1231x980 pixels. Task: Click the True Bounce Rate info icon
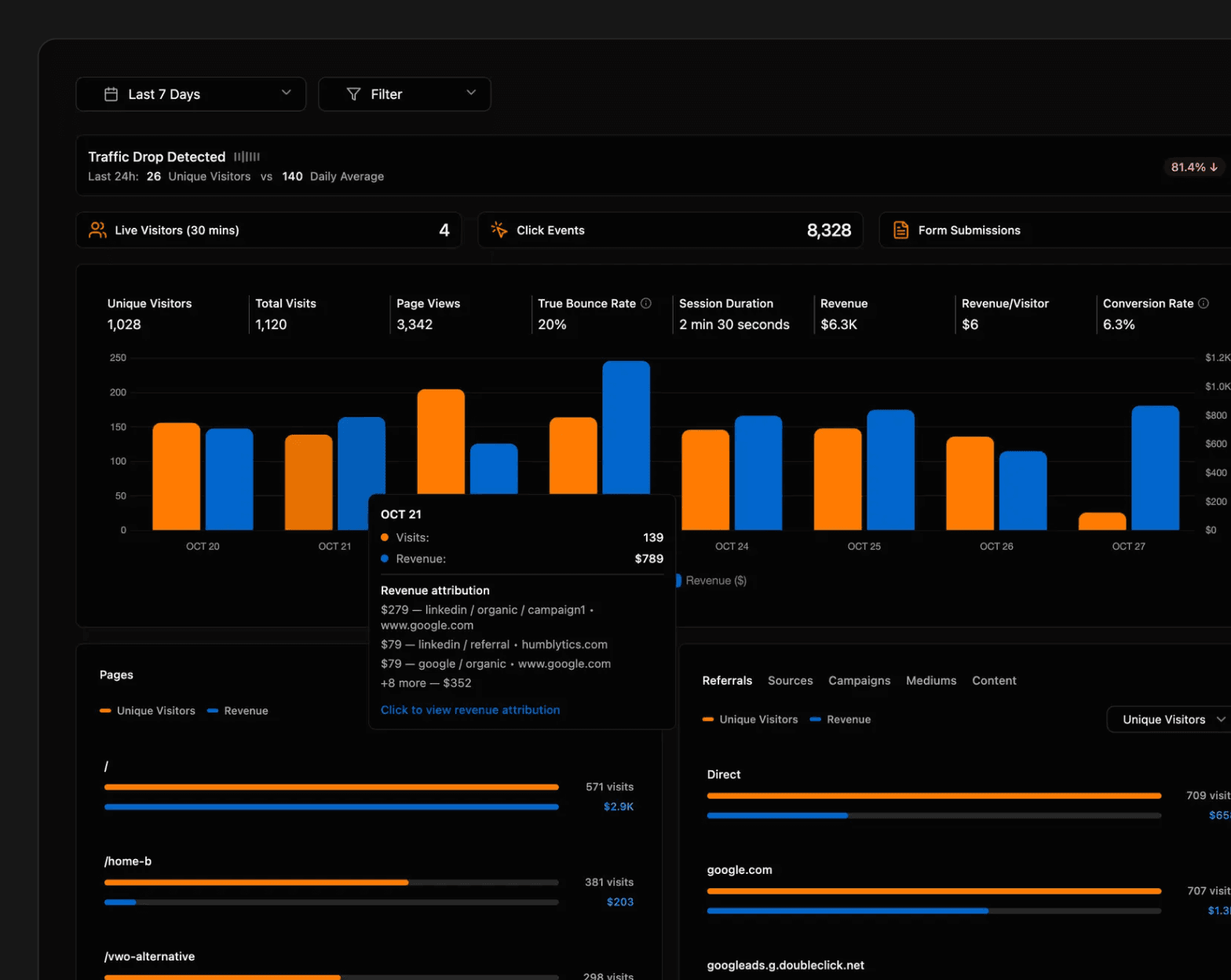[646, 303]
